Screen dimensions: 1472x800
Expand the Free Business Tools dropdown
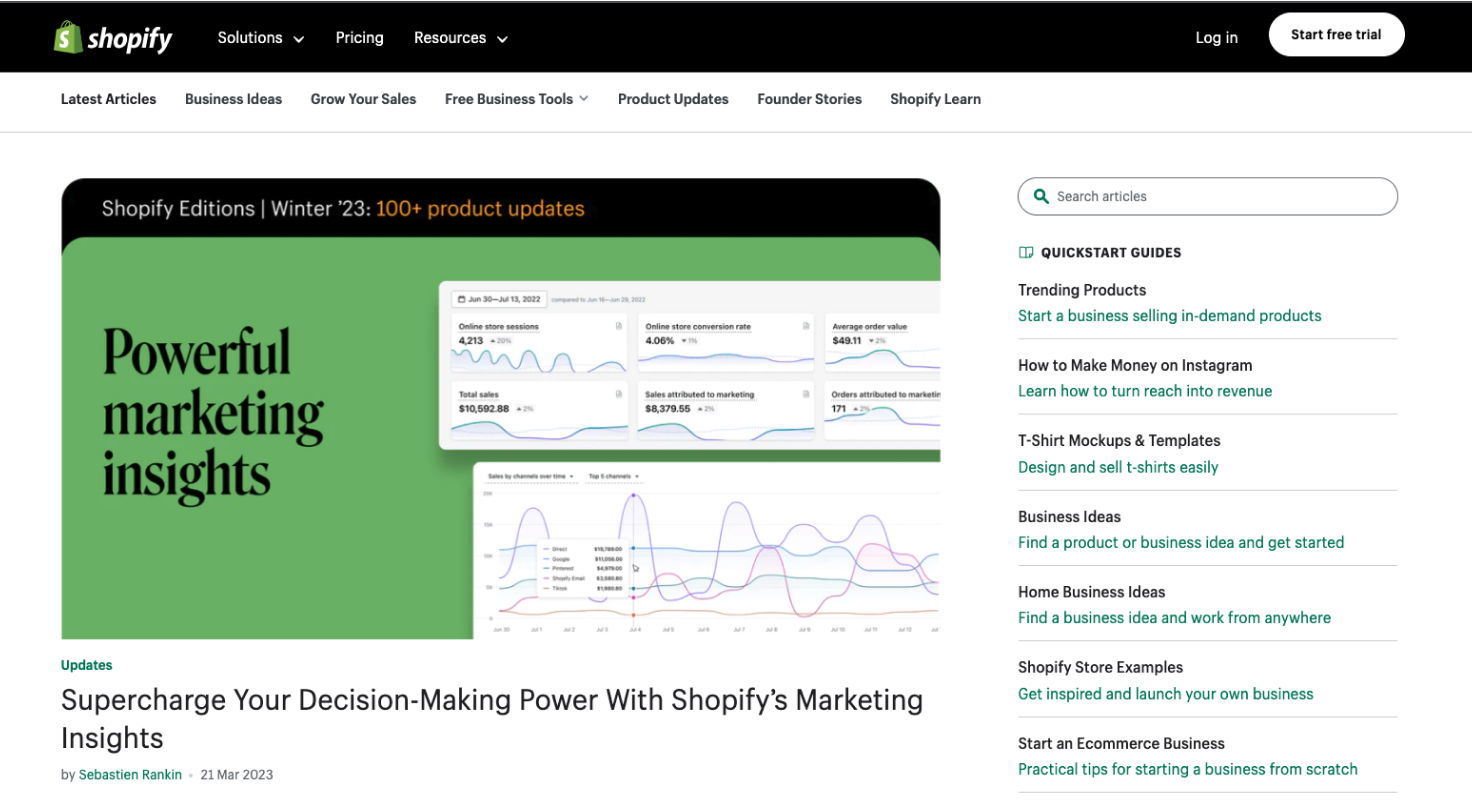coord(515,99)
